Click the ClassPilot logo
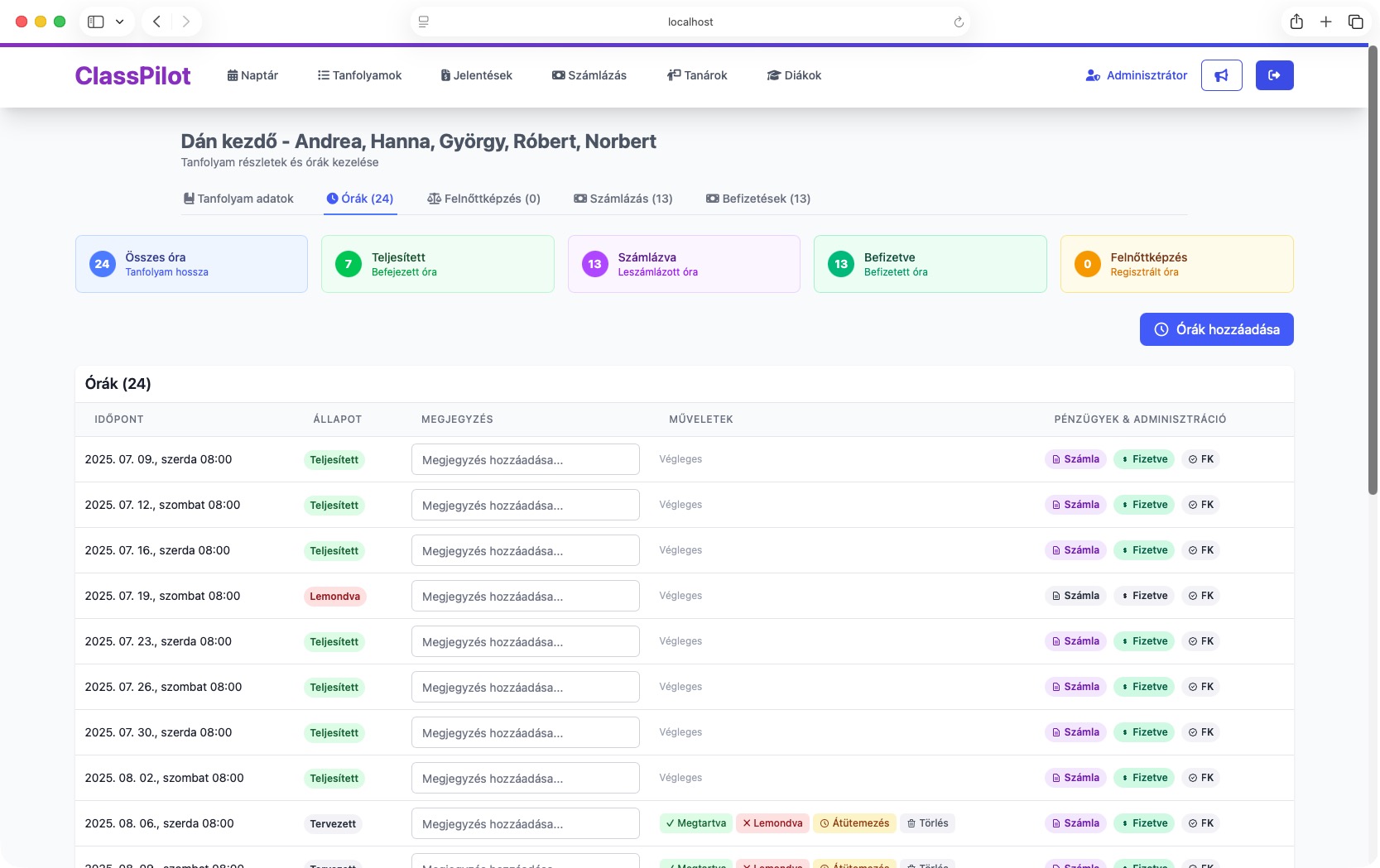This screenshot has width=1380, height=868. pyautogui.click(x=132, y=75)
